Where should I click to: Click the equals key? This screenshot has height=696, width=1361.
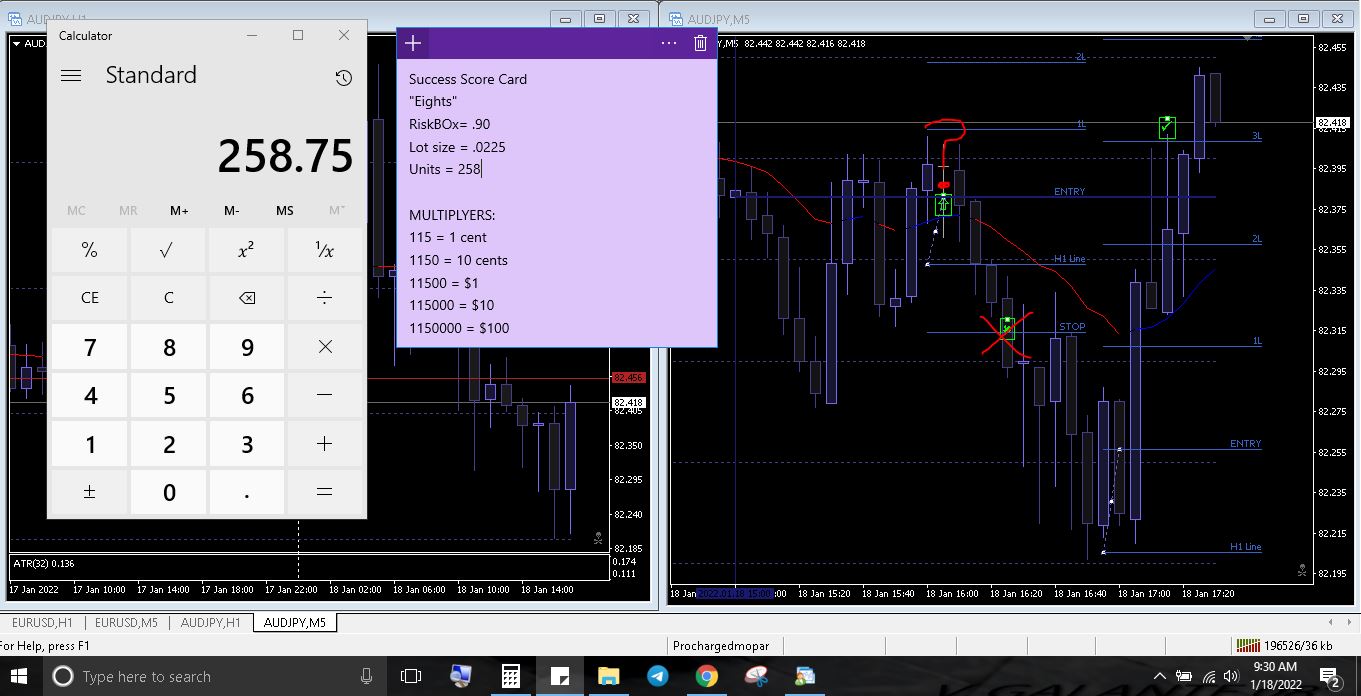[x=324, y=492]
